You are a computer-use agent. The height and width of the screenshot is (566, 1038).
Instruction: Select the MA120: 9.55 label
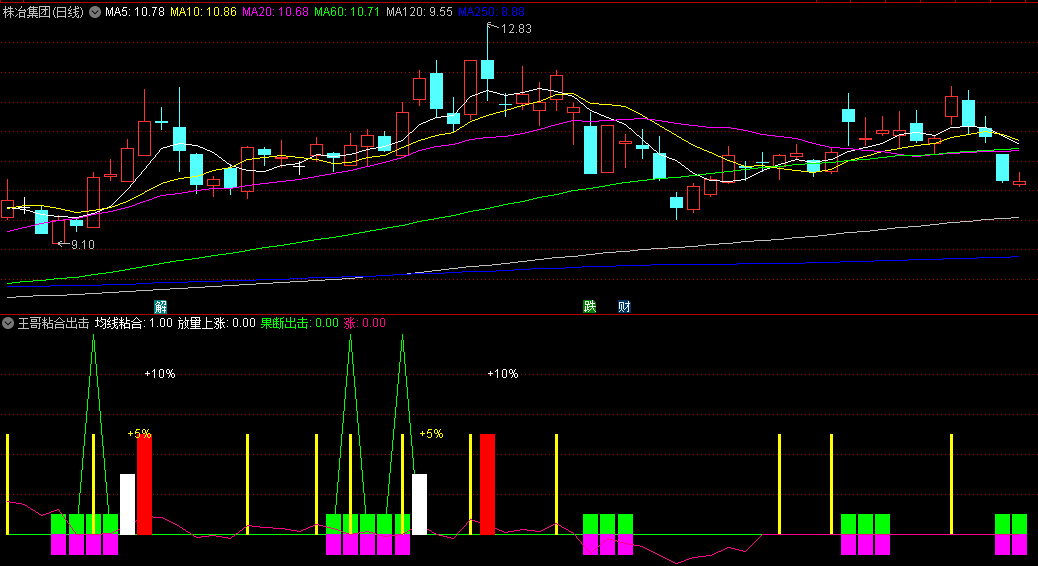(x=420, y=12)
